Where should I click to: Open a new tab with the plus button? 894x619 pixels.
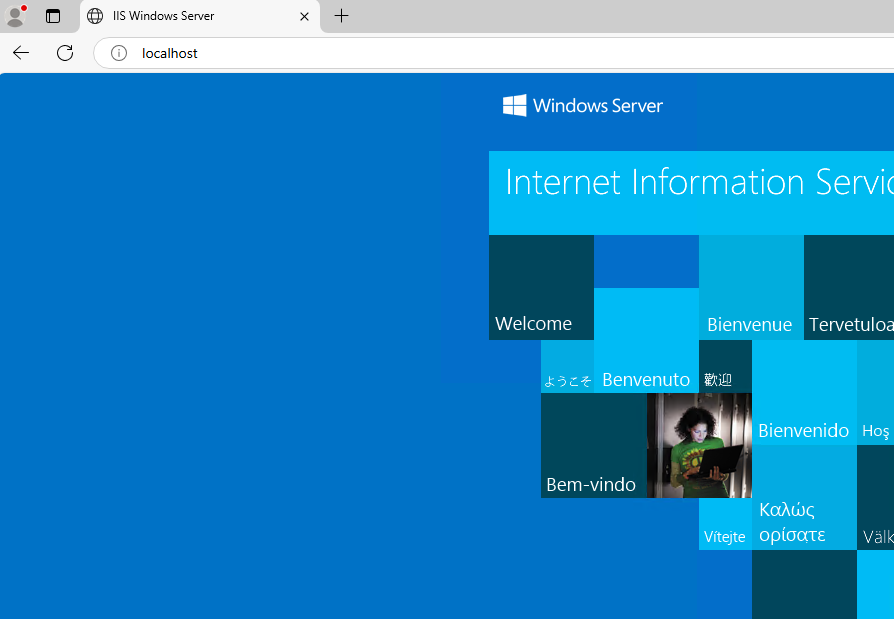tap(341, 16)
